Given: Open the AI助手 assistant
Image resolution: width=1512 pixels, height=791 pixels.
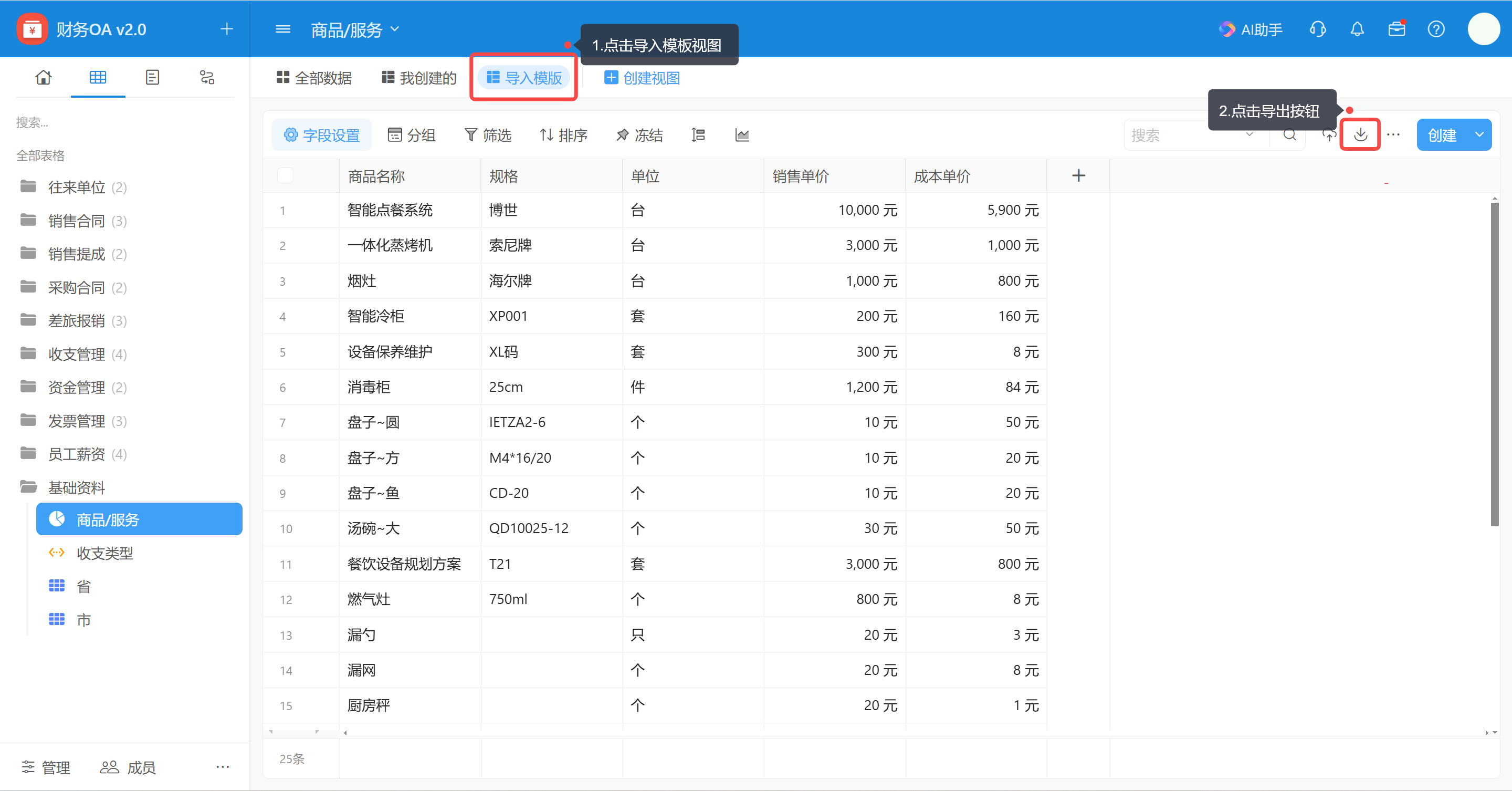Looking at the screenshot, I should [1250, 29].
